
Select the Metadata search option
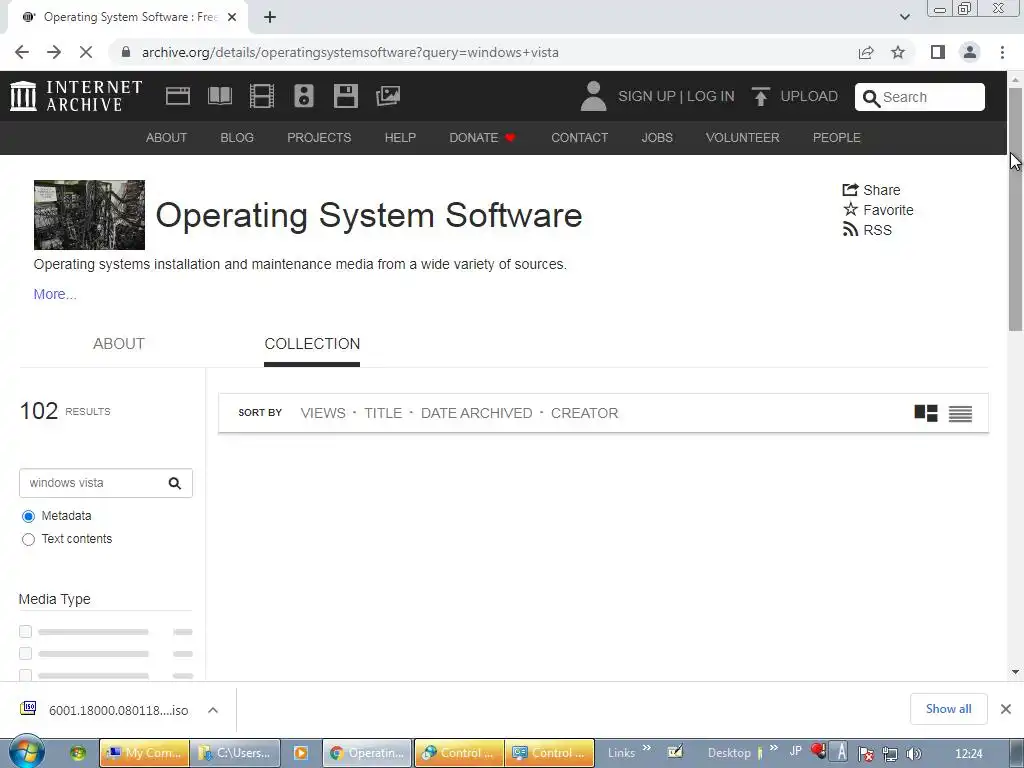(28, 517)
